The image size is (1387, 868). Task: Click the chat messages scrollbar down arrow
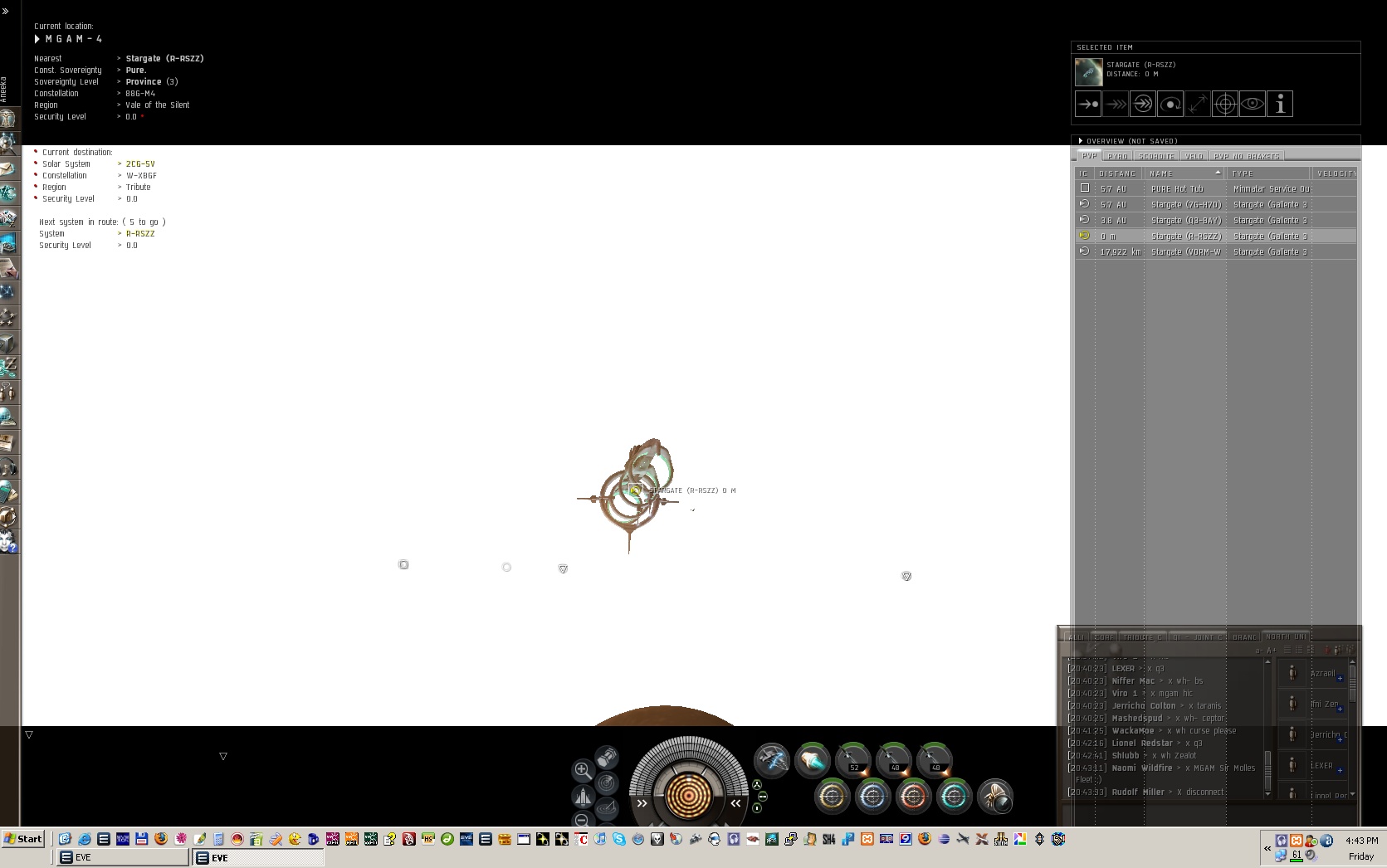1267,794
